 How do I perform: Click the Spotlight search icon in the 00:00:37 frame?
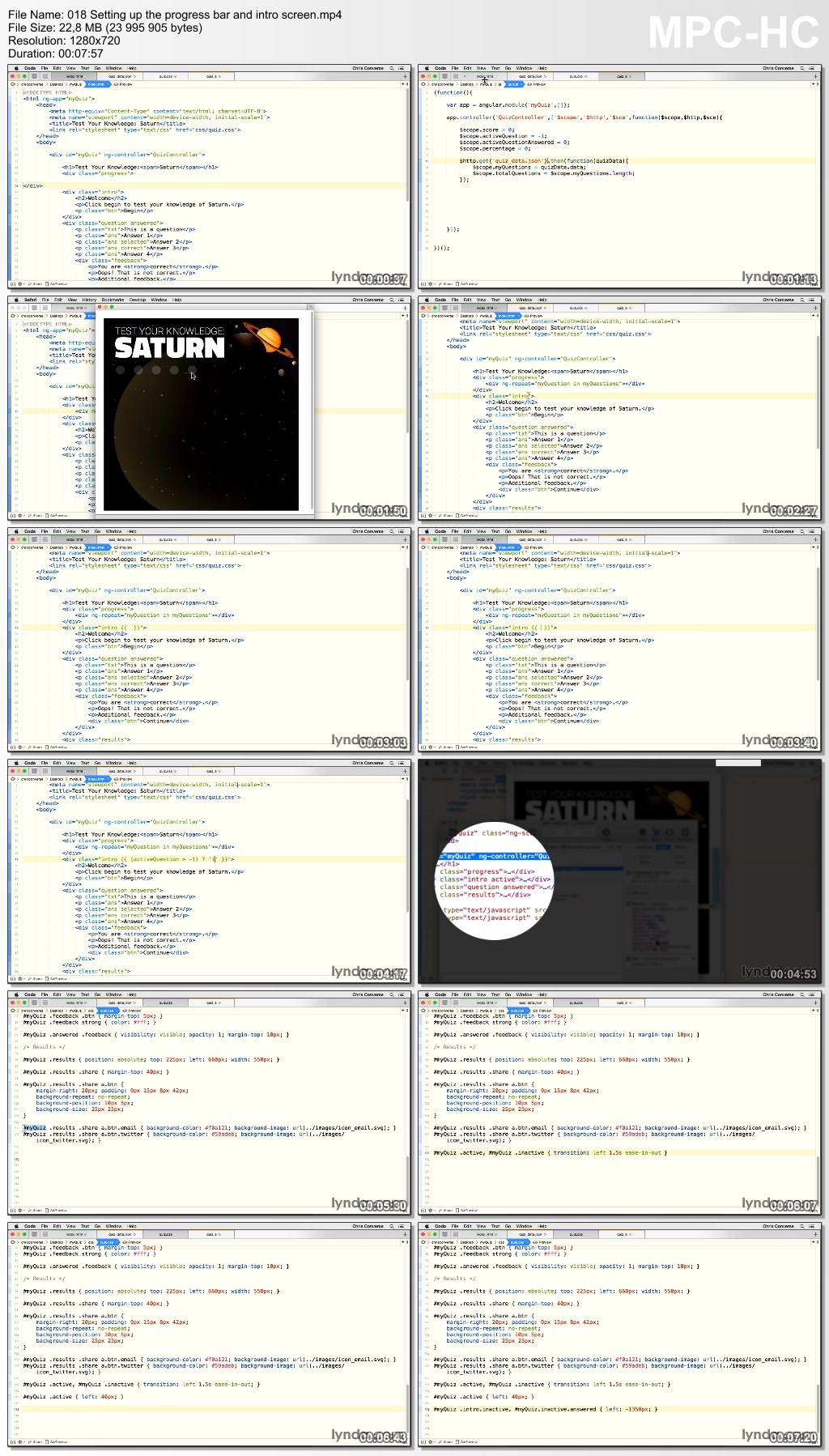pos(391,68)
